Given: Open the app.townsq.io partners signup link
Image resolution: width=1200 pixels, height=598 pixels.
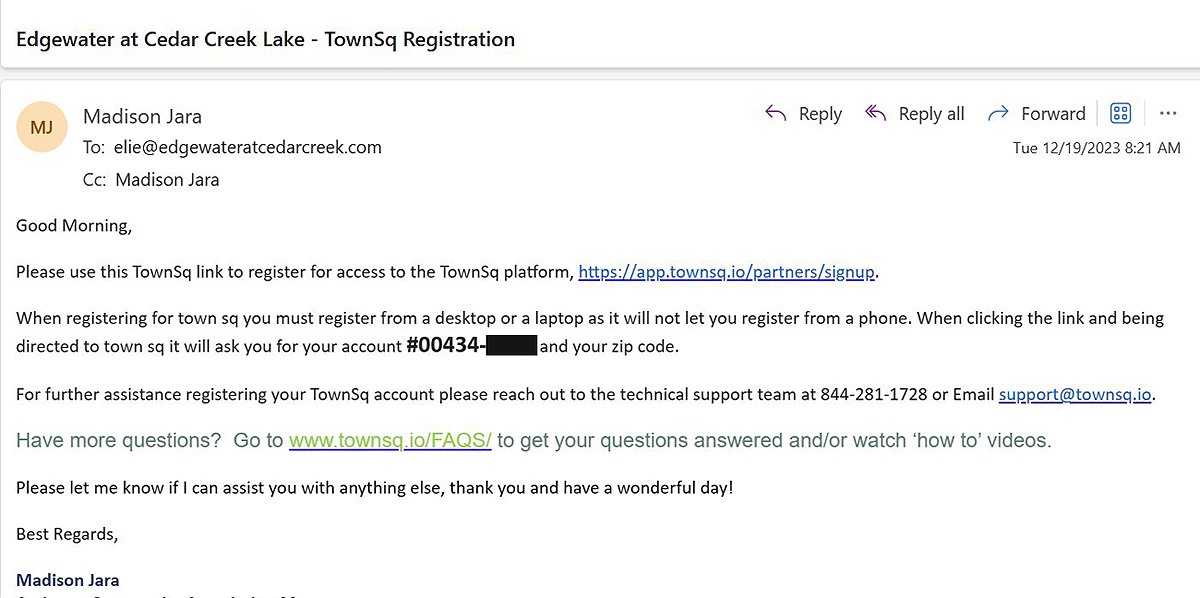Looking at the screenshot, I should pyautogui.click(x=727, y=272).
